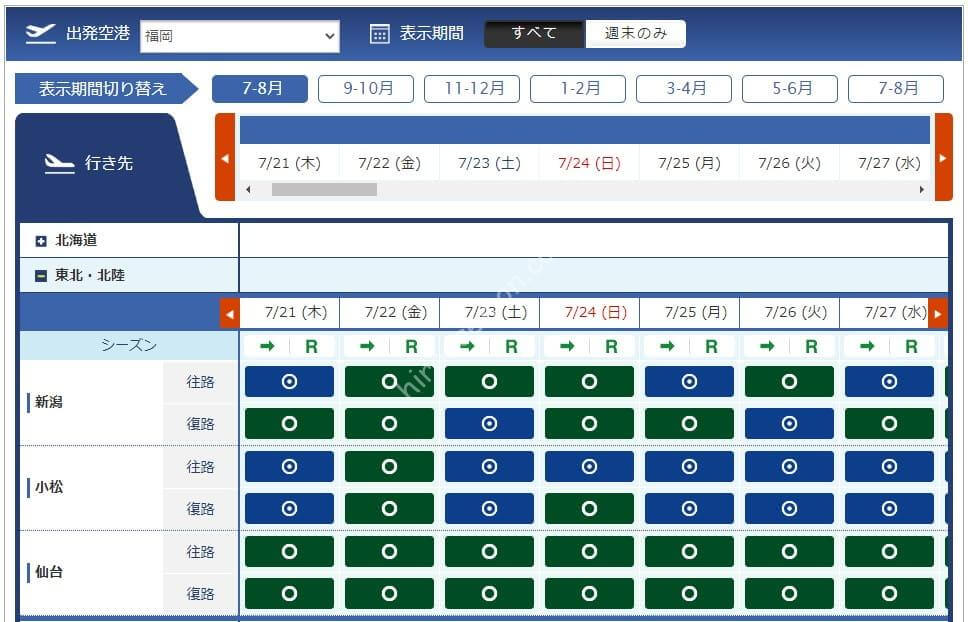Expand the 北海道 region section
Image resolution: width=968 pixels, height=622 pixels.
tap(41, 241)
